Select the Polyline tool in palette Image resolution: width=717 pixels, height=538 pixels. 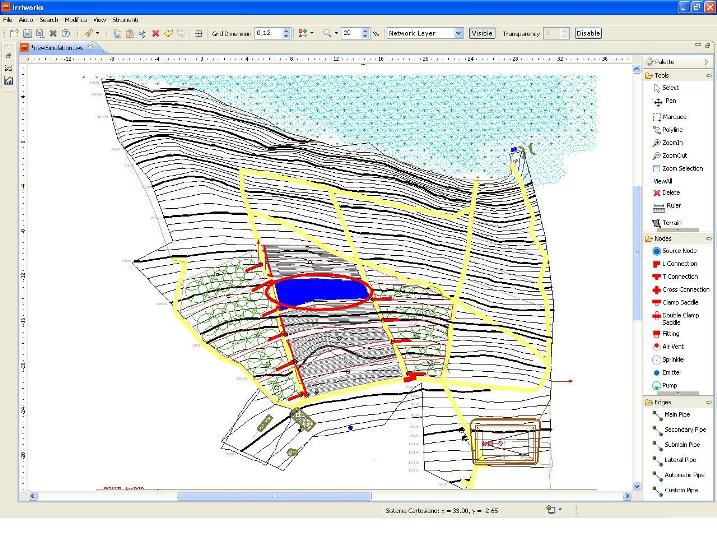(672, 129)
